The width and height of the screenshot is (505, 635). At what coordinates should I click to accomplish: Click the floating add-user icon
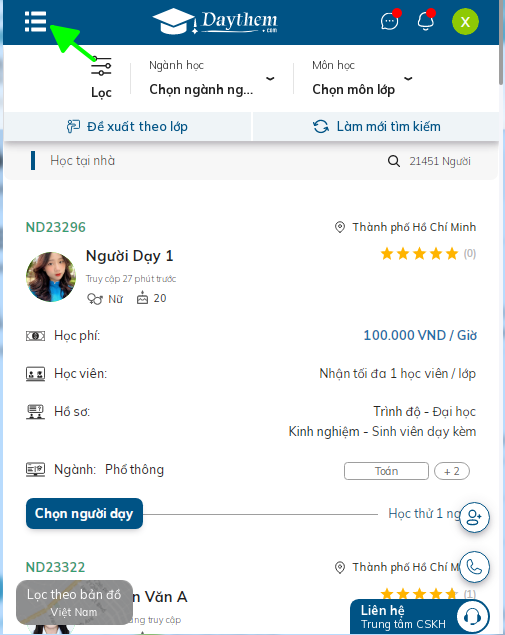[474, 517]
